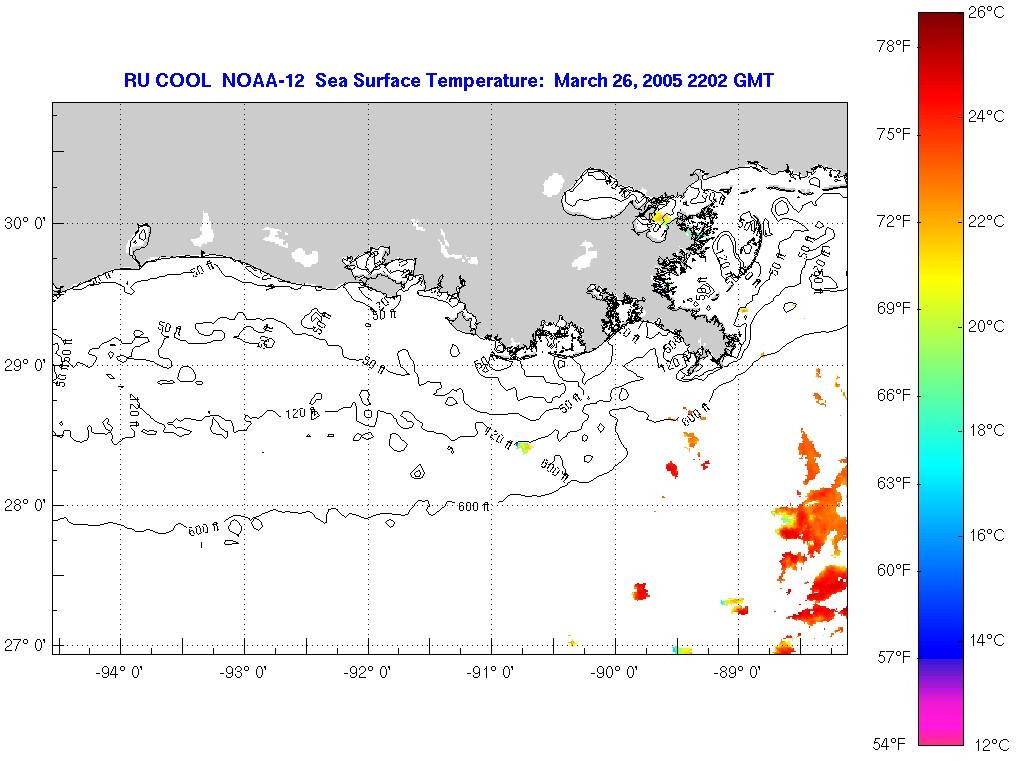Viewport: 1016px width, 761px height.
Task: Select the 30° 0' latitude label
Action: click(25, 224)
